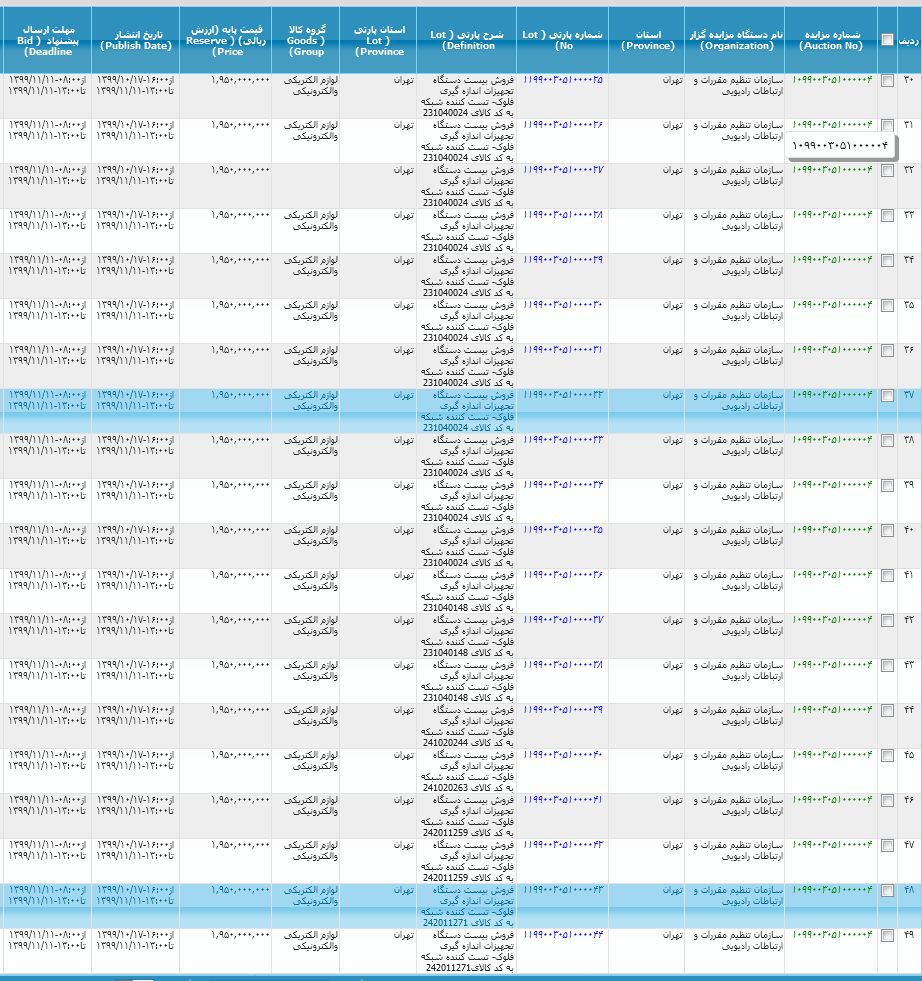This screenshot has height=981, width=922.
Task: Tick the checkbox of highlighted row 37
Action: click(x=888, y=396)
